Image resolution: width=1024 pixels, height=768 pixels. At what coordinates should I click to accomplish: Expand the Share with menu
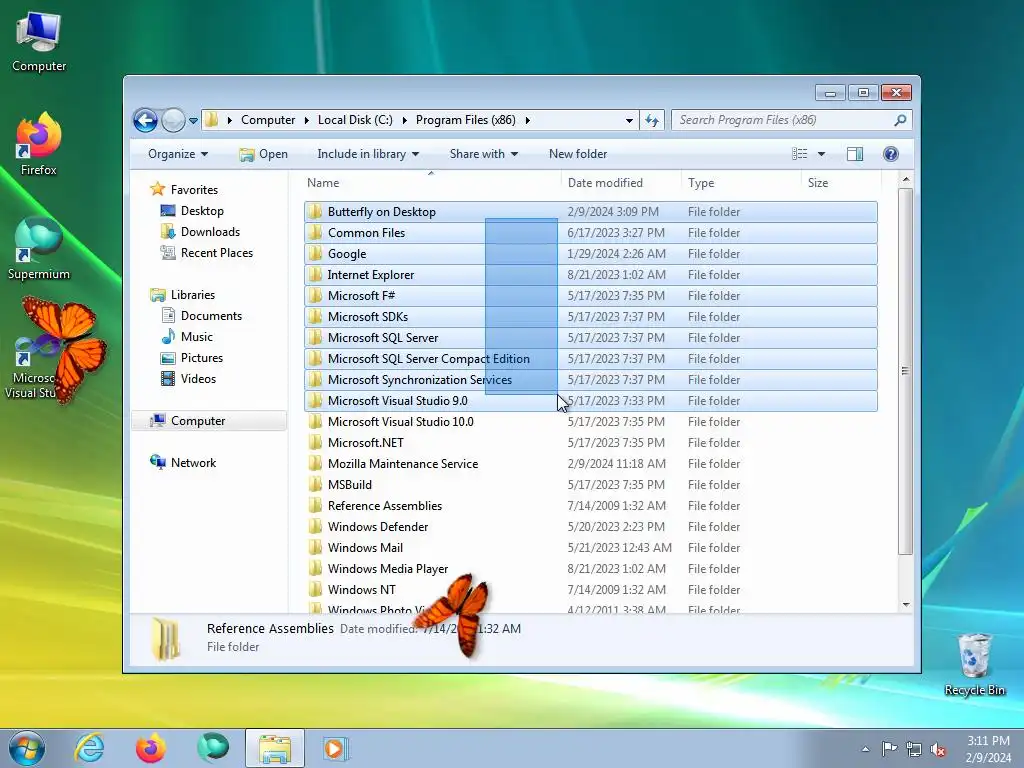pyautogui.click(x=483, y=154)
